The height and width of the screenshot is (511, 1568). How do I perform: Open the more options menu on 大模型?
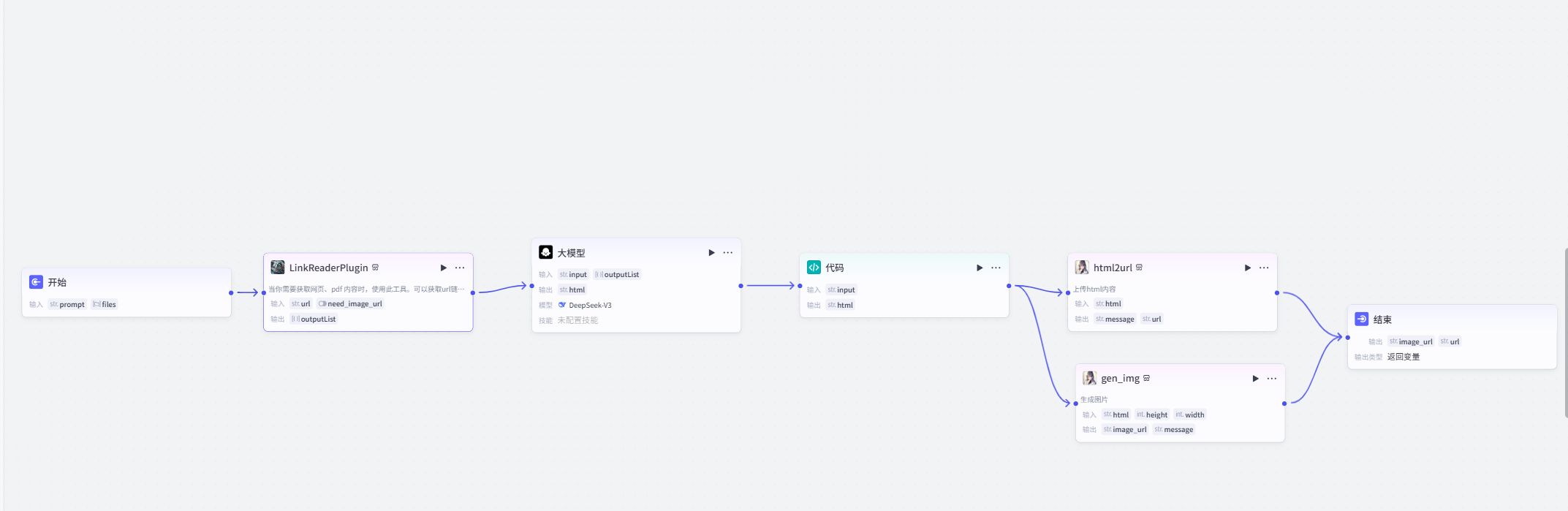728,253
